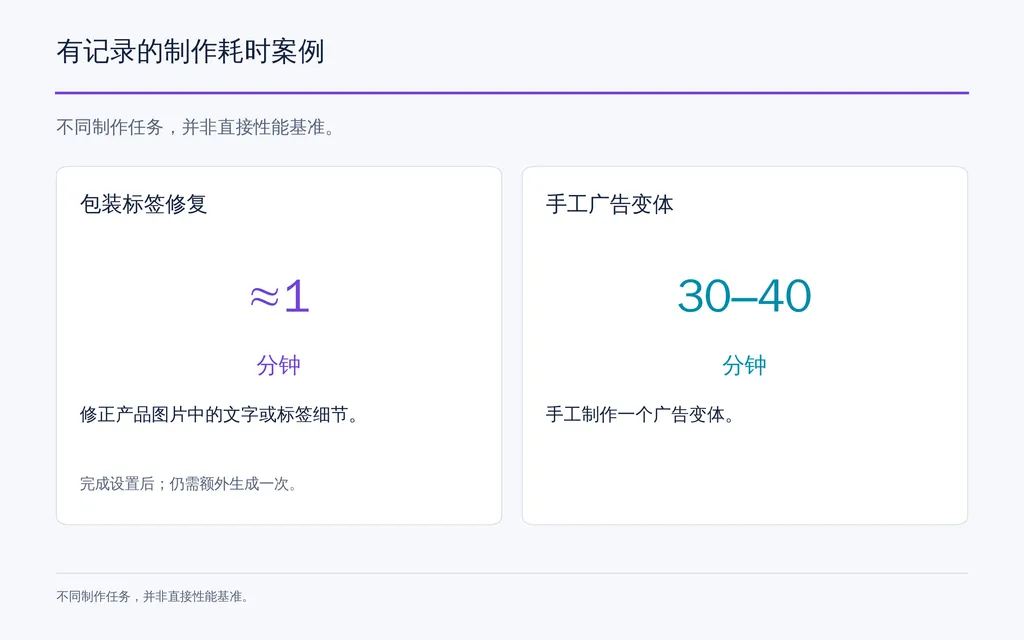
Task: Click the 30–40 figure
Action: 744,296
